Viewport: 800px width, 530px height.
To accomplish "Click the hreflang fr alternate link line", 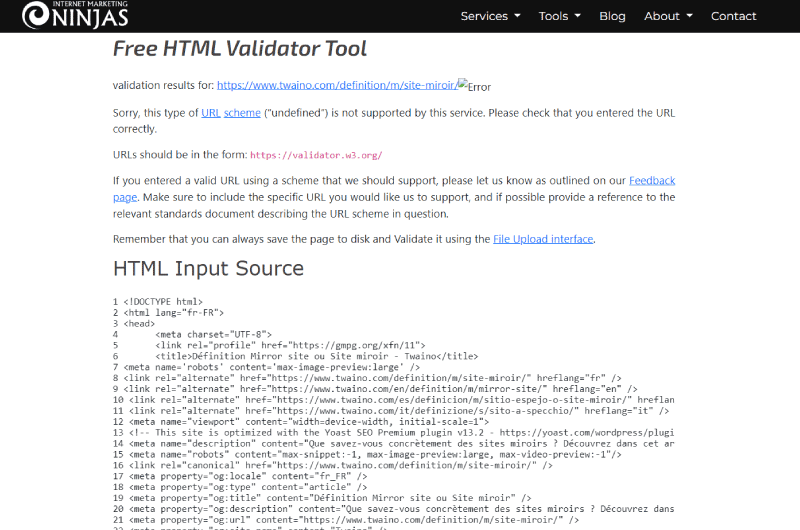I will [367, 378].
